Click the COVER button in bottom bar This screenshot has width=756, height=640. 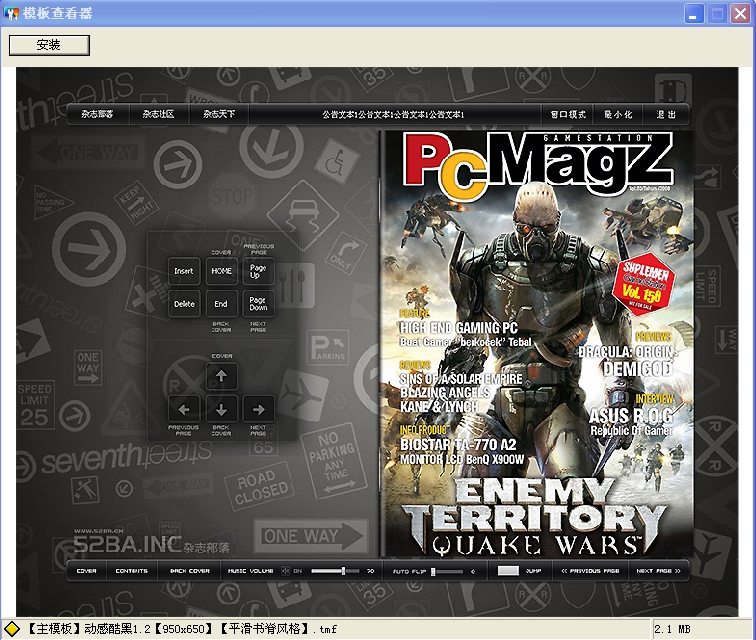click(x=87, y=571)
